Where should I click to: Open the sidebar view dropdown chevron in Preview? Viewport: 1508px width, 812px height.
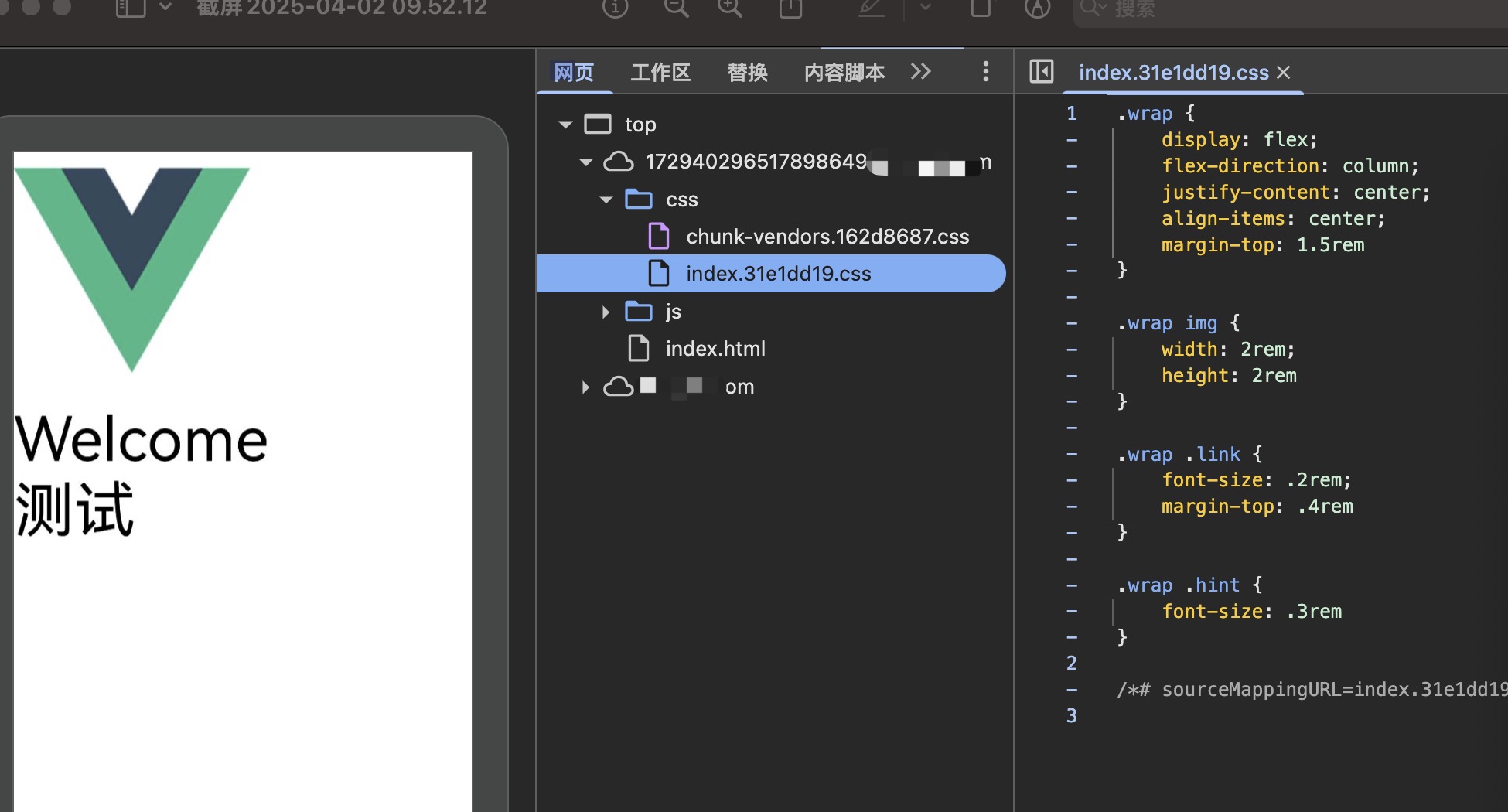coord(165,8)
